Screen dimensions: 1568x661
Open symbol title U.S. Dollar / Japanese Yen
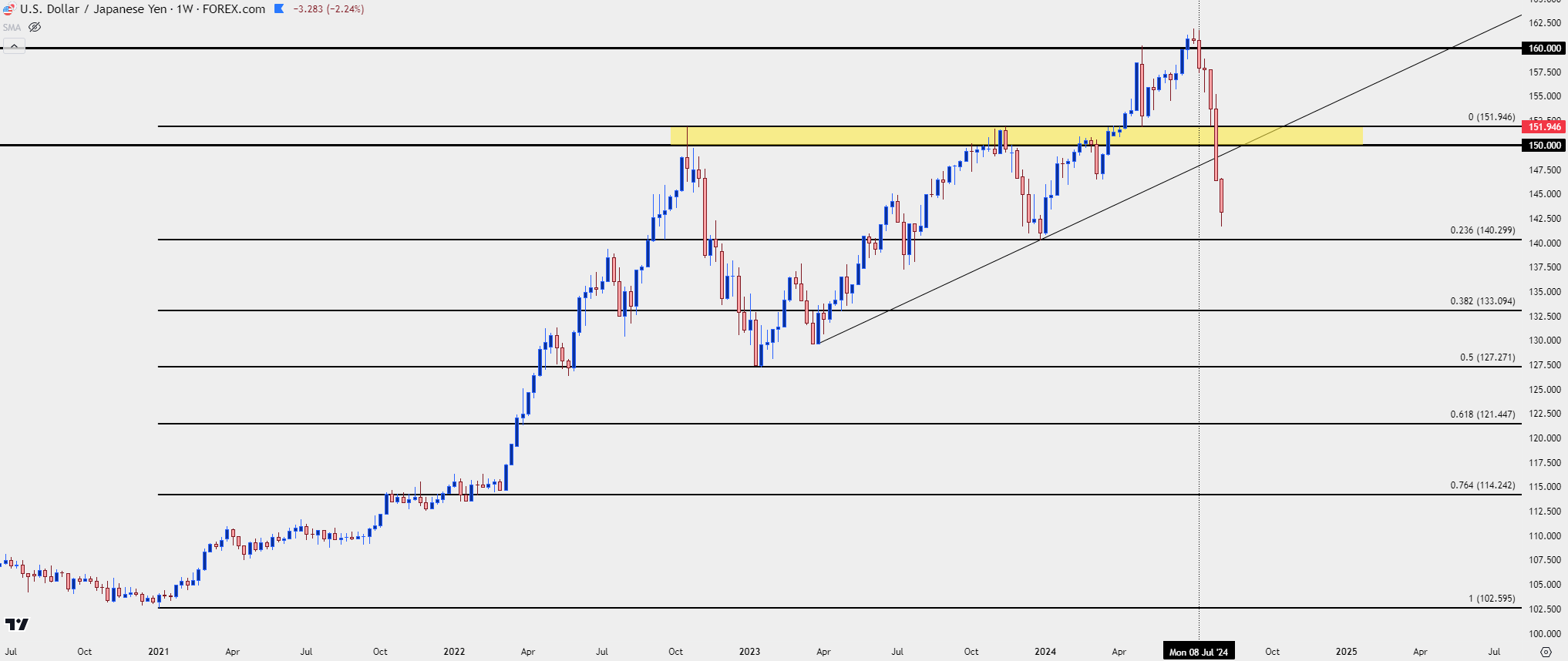94,9
